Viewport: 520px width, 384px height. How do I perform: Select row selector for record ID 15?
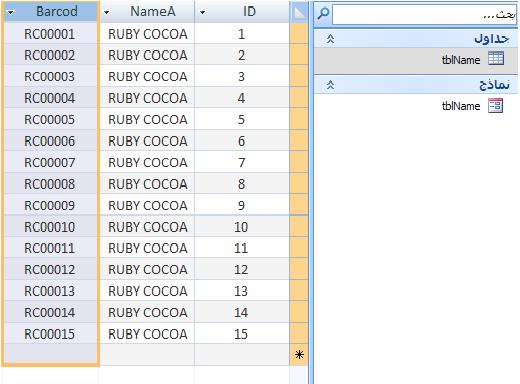tap(299, 333)
